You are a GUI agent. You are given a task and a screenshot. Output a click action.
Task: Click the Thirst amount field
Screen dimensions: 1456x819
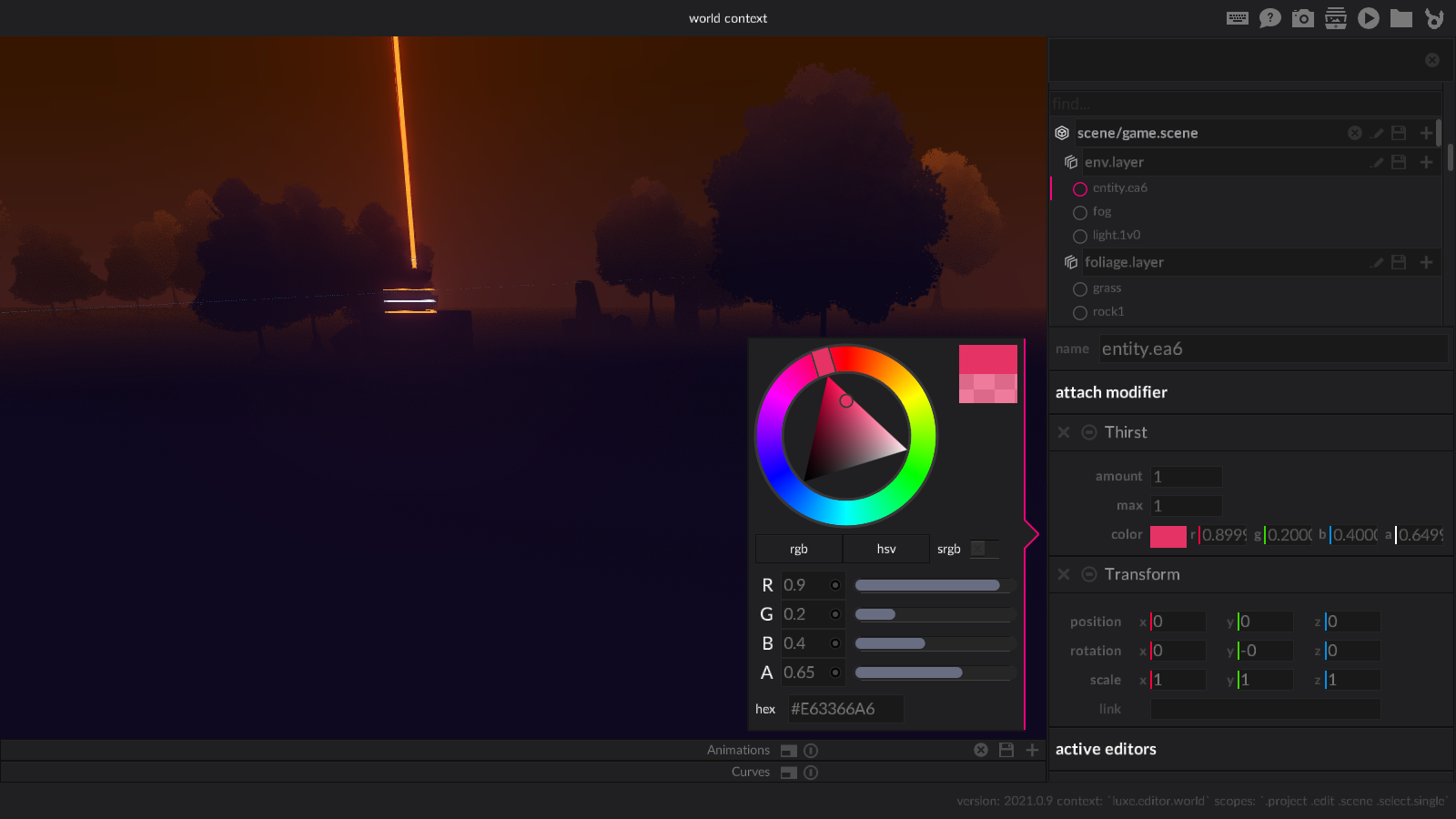click(1186, 477)
